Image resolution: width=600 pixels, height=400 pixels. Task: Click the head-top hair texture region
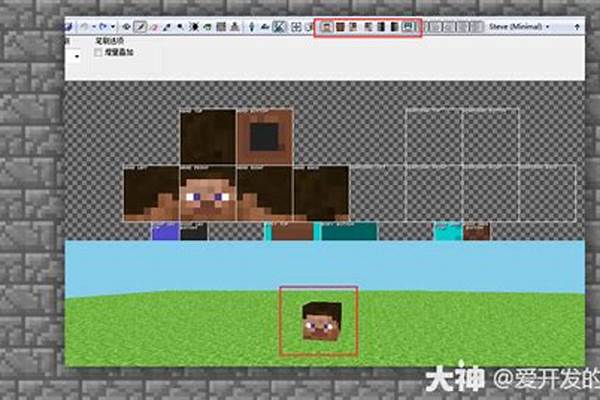[208, 137]
